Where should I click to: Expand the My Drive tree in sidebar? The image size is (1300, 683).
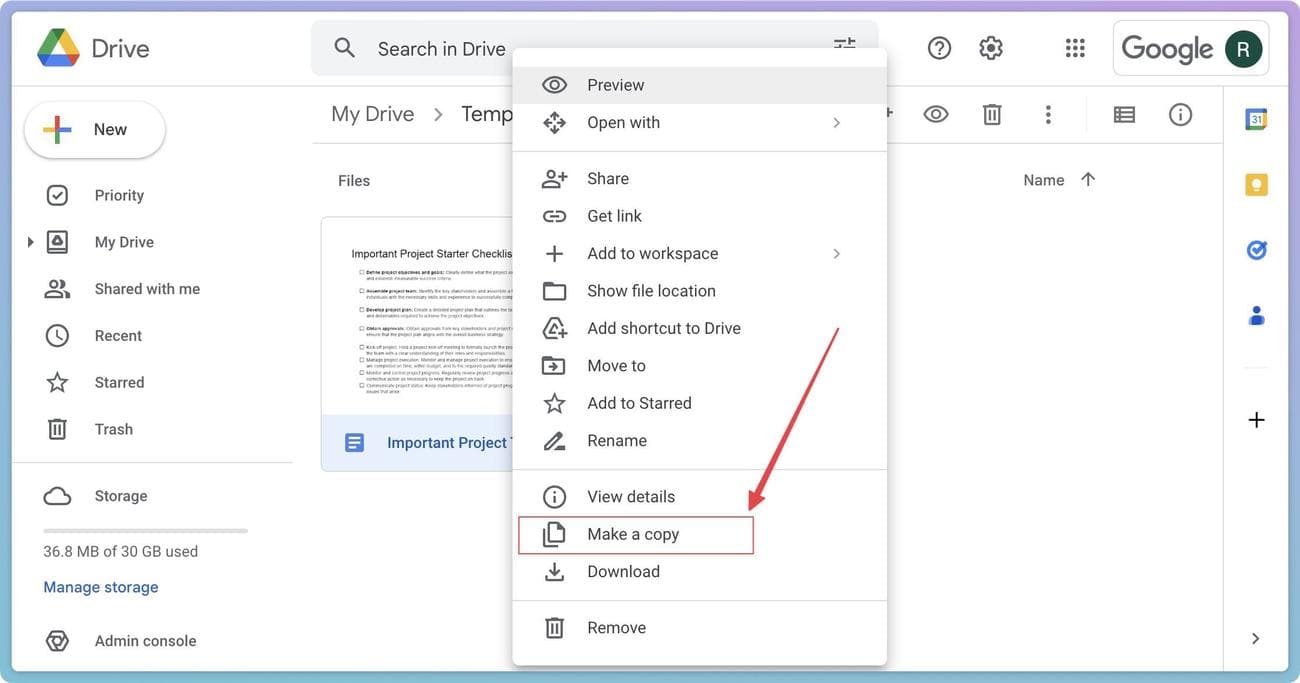click(x=30, y=242)
